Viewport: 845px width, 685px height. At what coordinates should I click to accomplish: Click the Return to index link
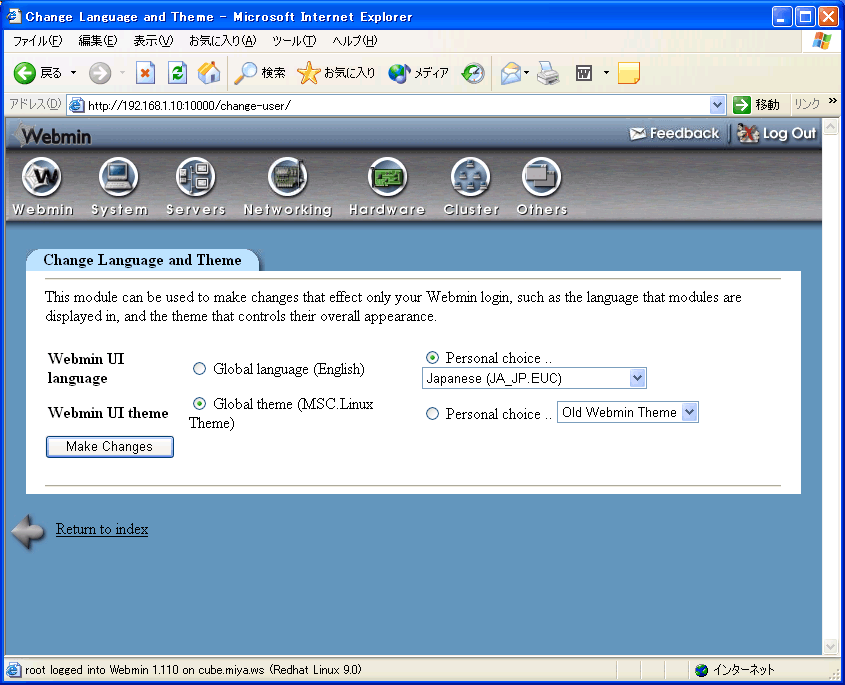(102, 529)
